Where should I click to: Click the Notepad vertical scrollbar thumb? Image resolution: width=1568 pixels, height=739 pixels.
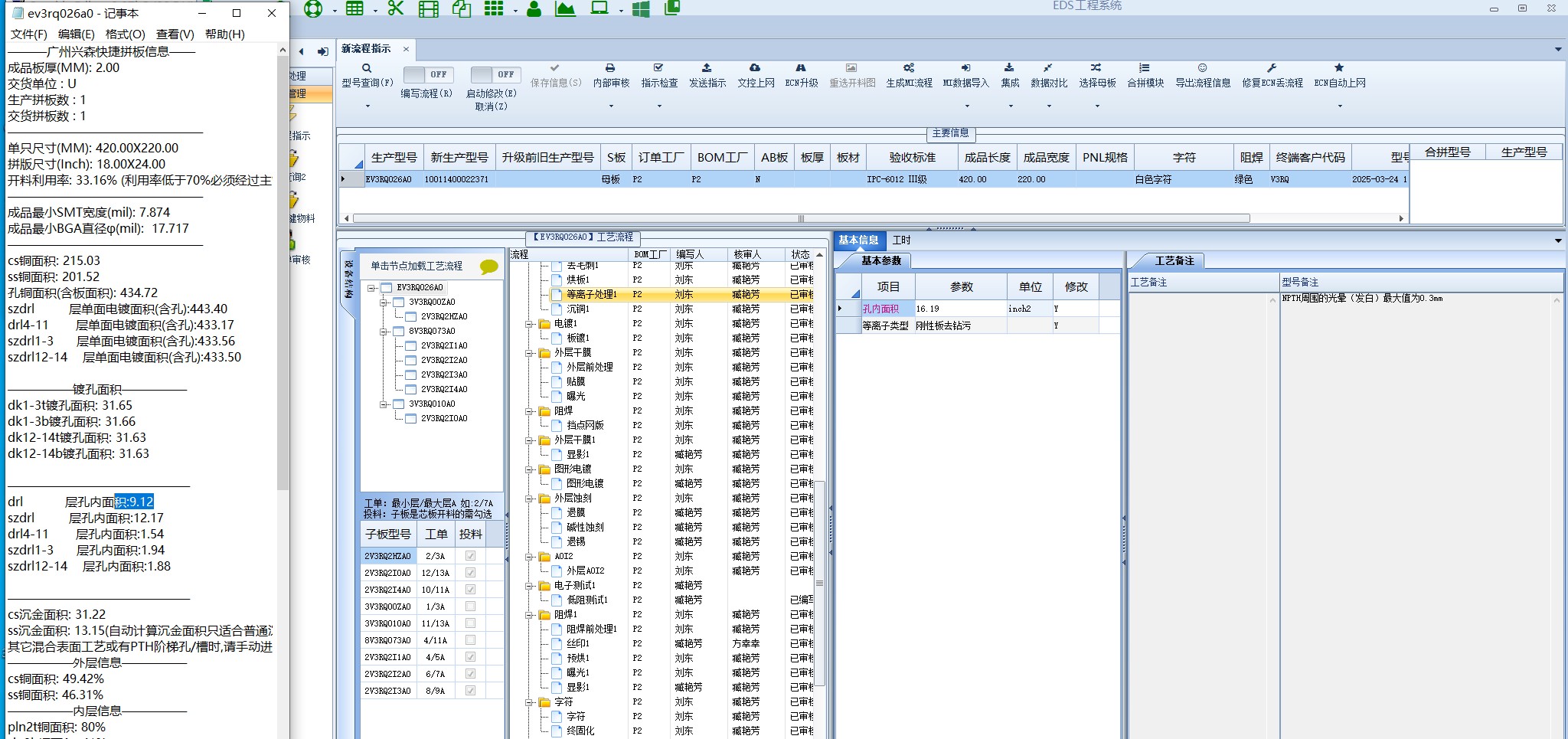[x=283, y=274]
